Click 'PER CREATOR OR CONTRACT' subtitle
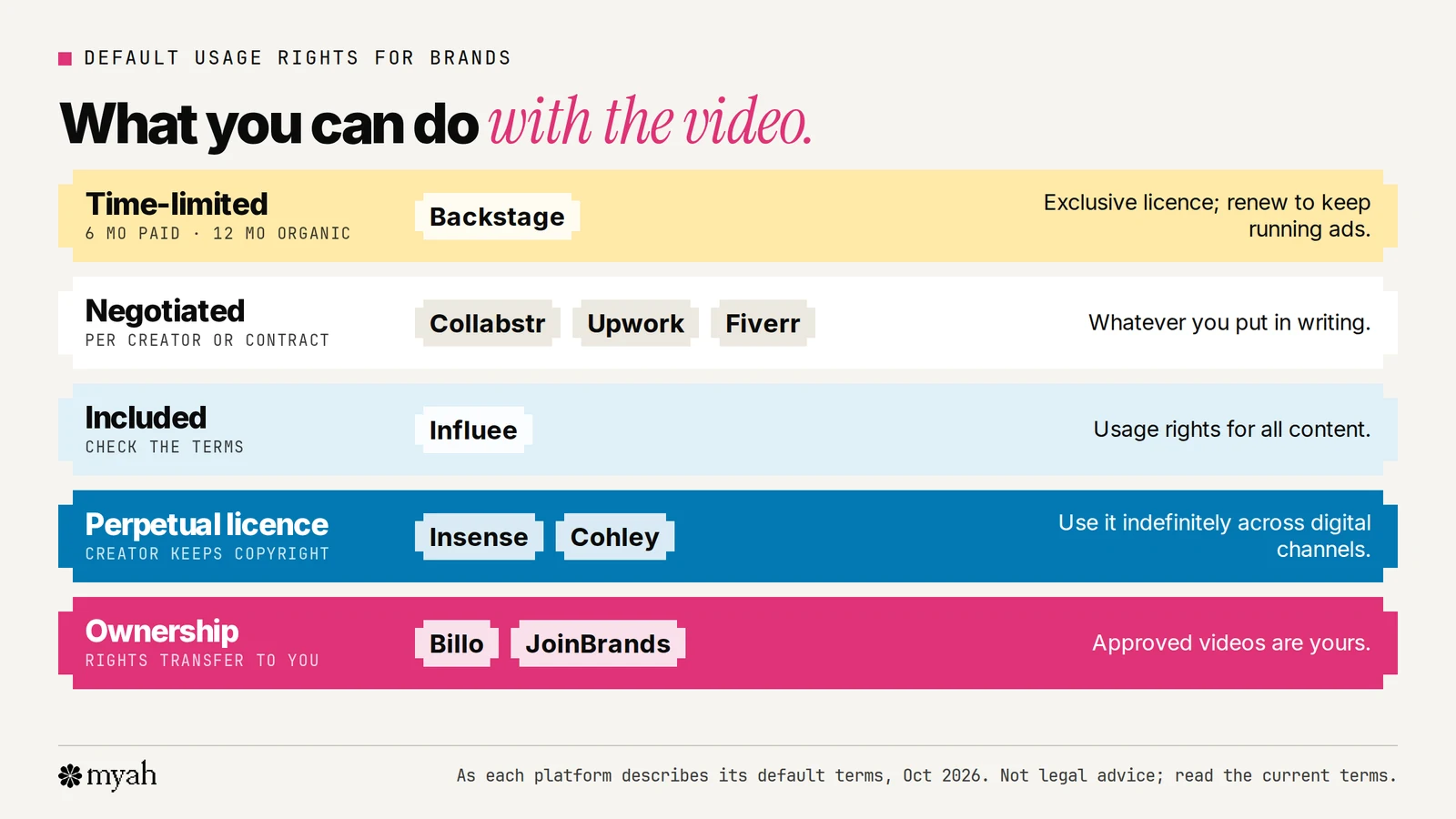The height and width of the screenshot is (819, 1456). pyautogui.click(x=207, y=340)
